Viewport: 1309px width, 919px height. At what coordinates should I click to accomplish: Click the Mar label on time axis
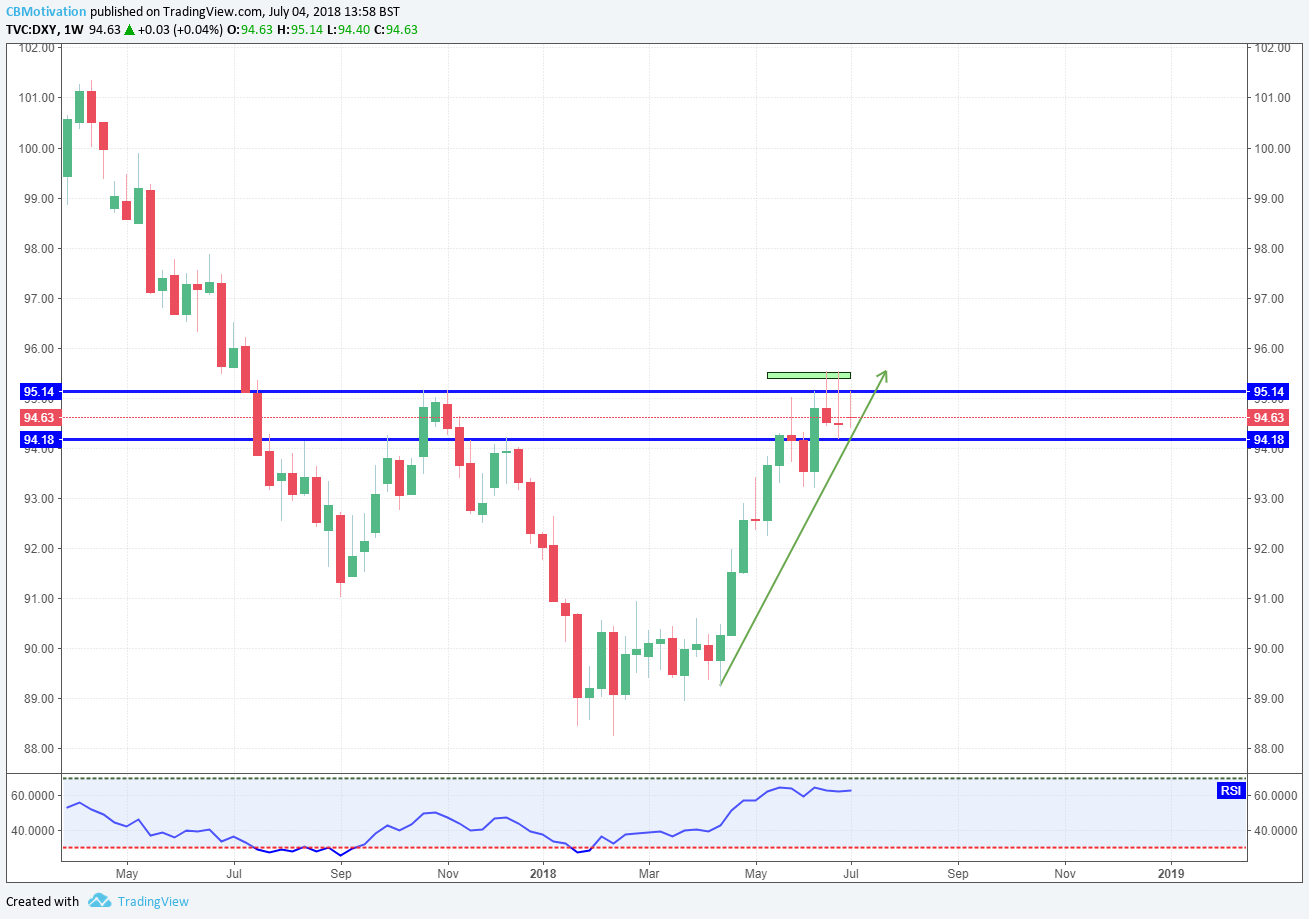(x=648, y=873)
